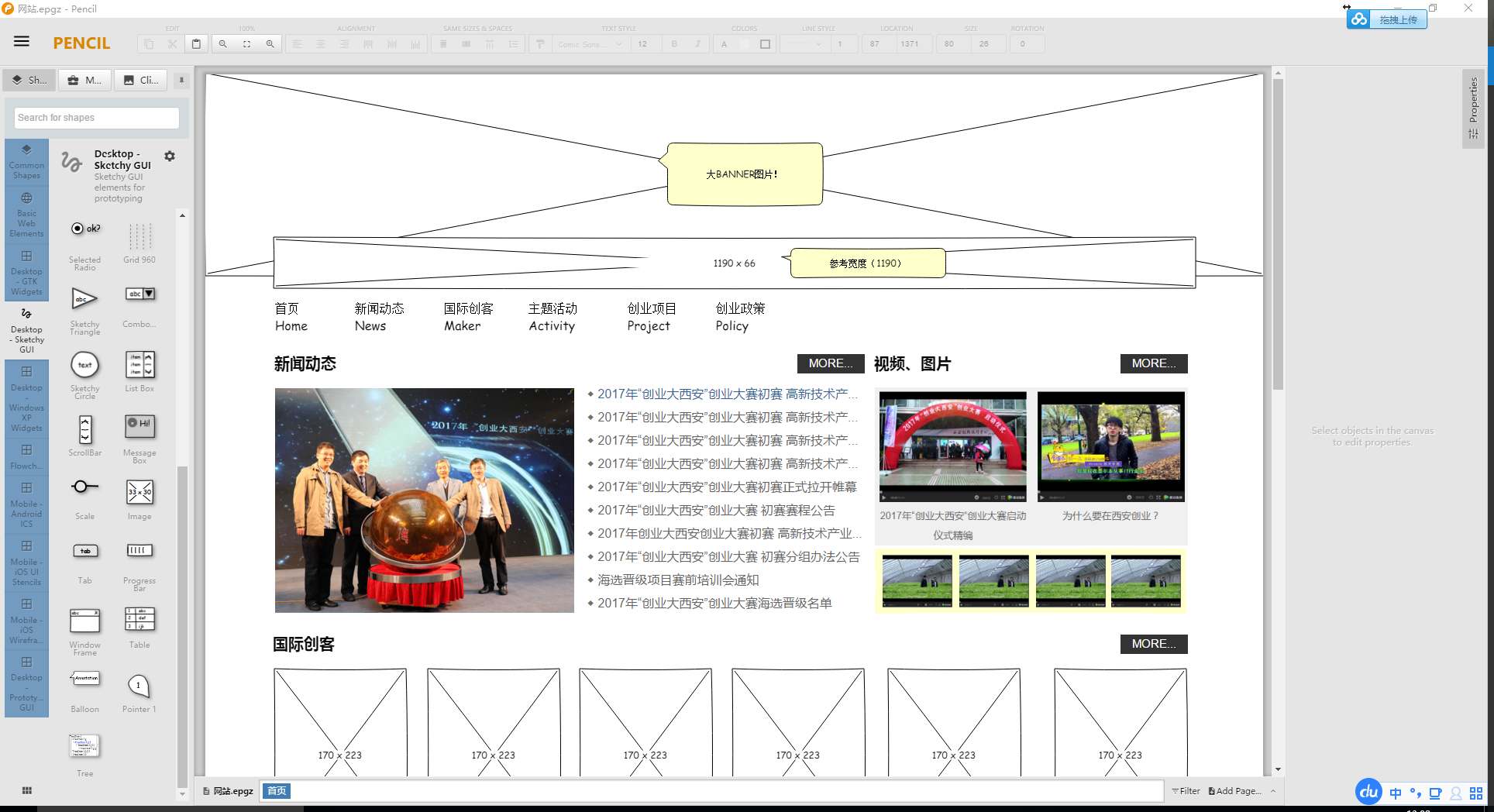Toggle the Properties side panel
1494x812 pixels.
(x=1473, y=108)
